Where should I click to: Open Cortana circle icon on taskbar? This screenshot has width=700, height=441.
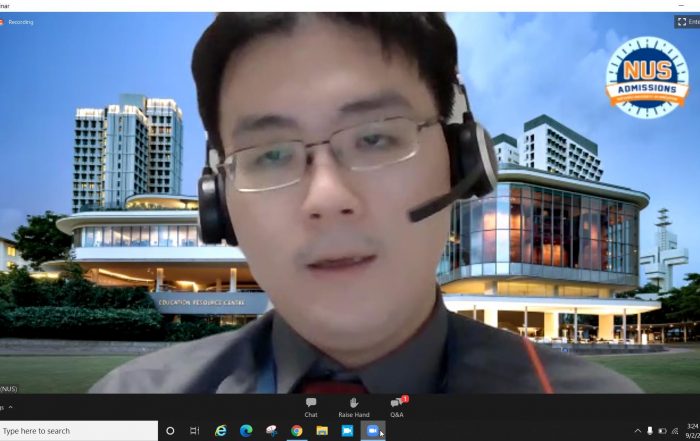tap(170, 431)
